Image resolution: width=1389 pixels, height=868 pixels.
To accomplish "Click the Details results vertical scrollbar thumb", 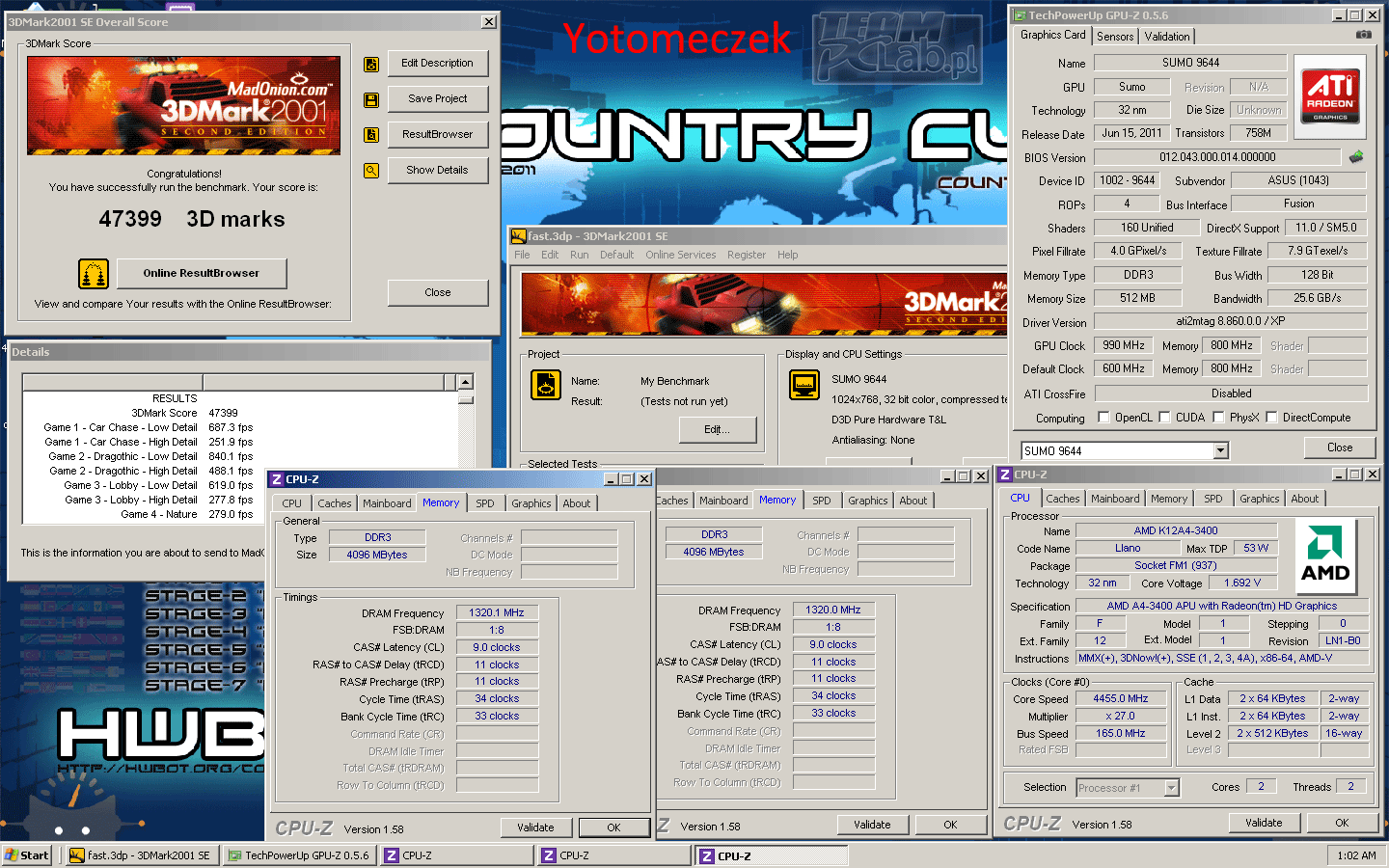I will [x=466, y=397].
